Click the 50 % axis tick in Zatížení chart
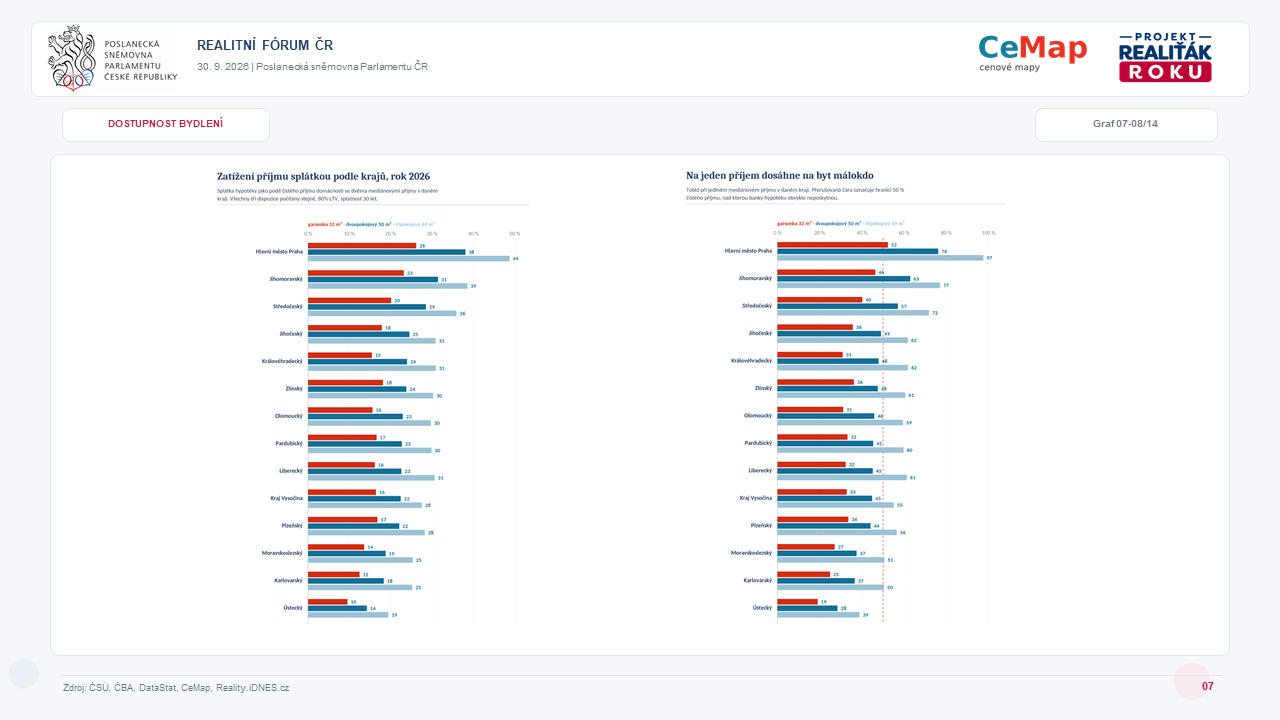This screenshot has height=720, width=1280. point(514,233)
